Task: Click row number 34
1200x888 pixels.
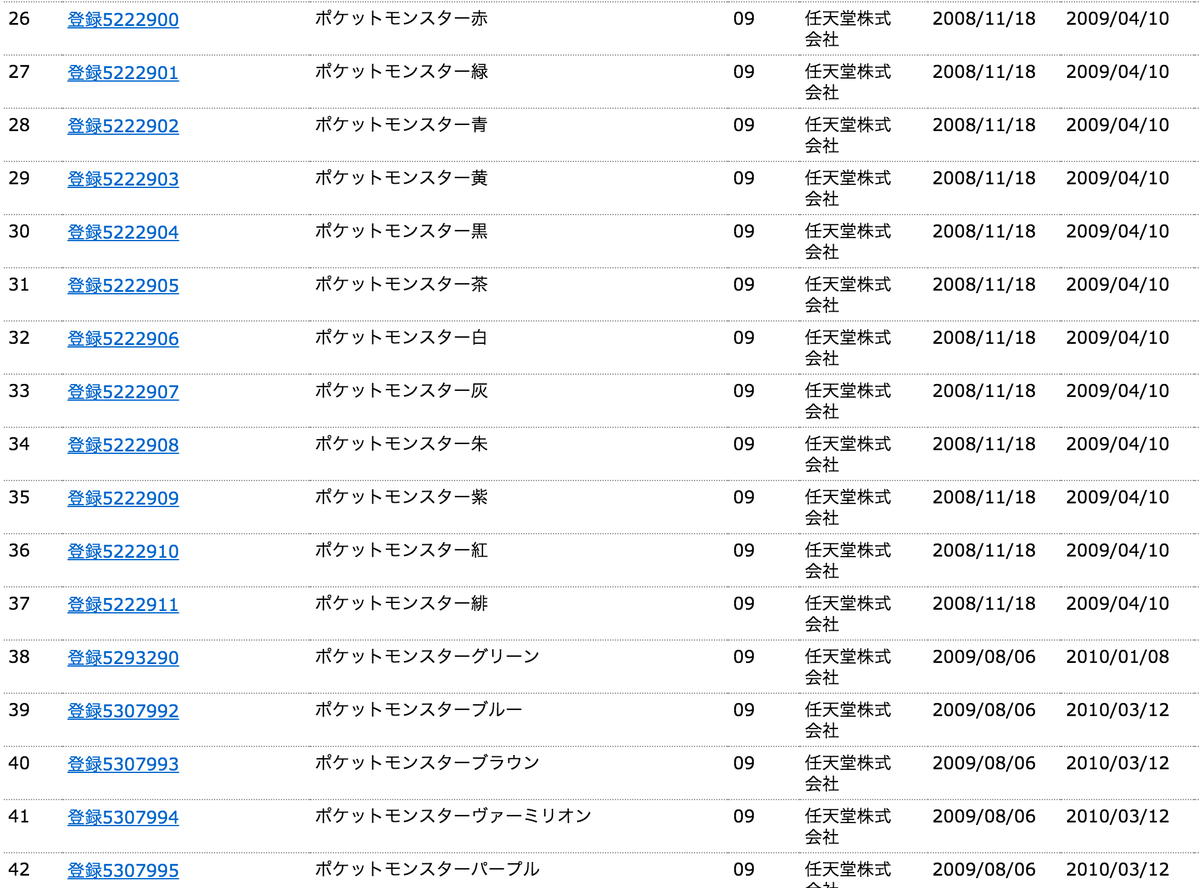Action: 19,443
